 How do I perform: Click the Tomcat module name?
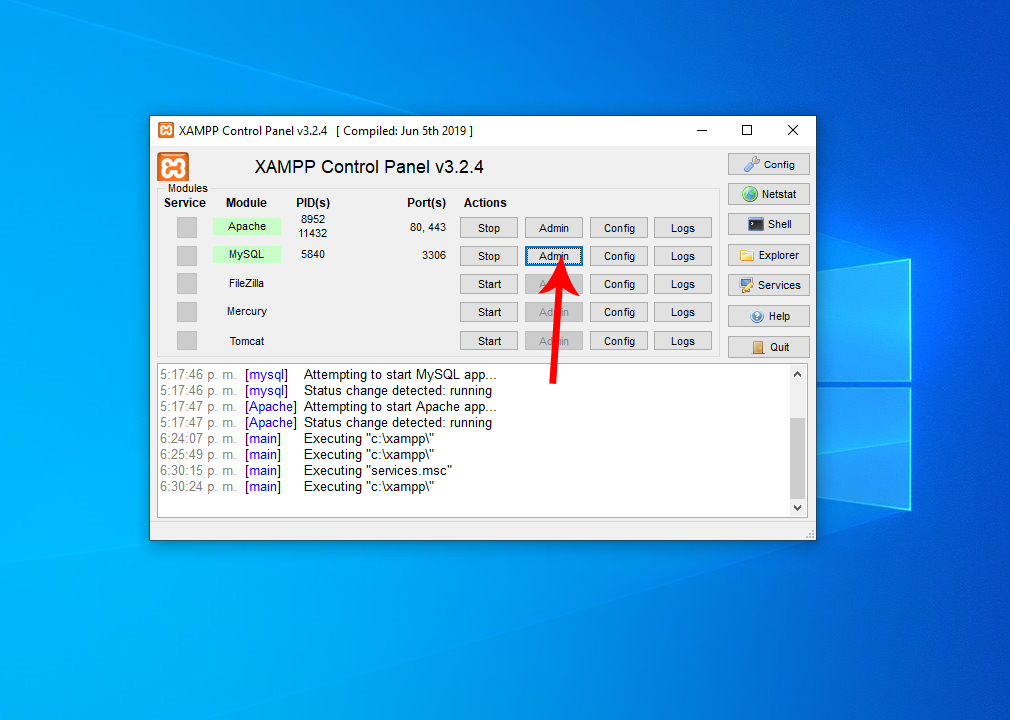247,341
